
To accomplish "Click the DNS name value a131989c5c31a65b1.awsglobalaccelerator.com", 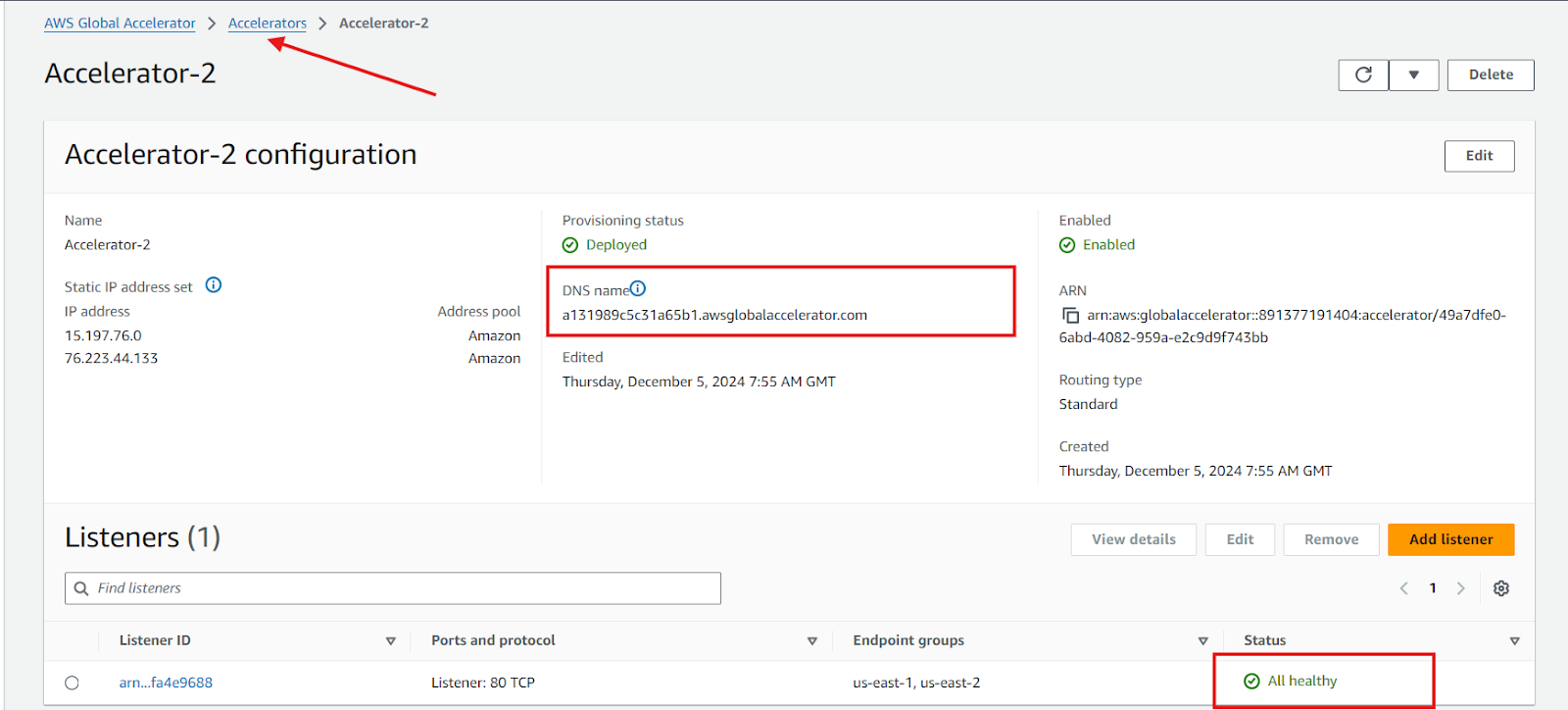I will [x=714, y=315].
